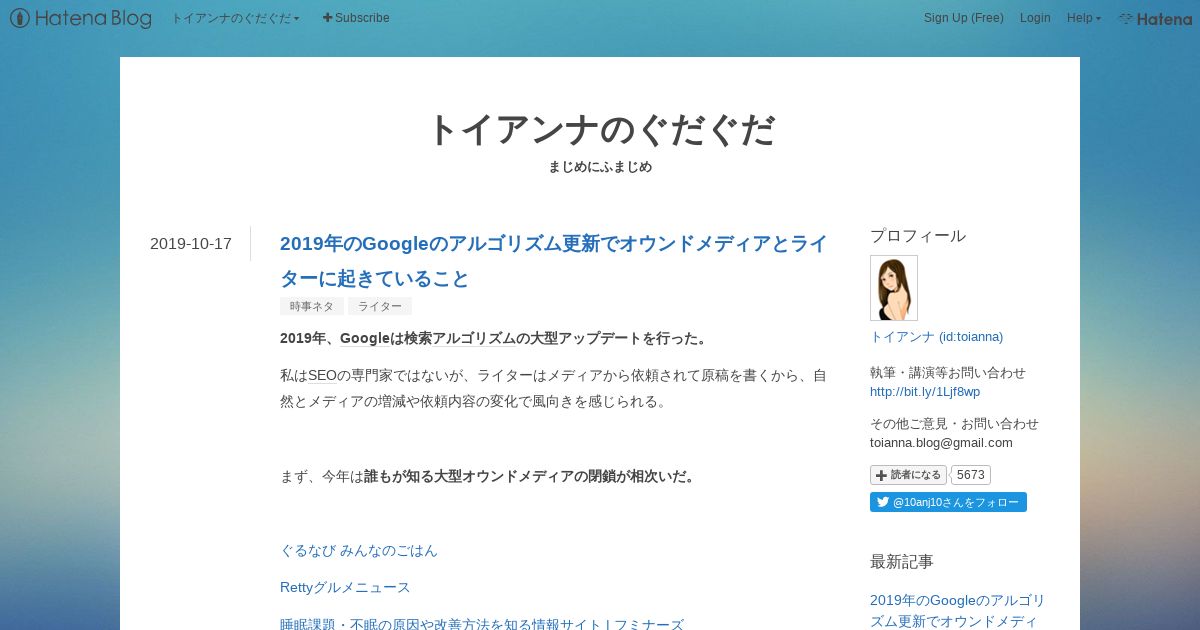Click the 5673 reader count
1200x630 pixels.
[970, 475]
